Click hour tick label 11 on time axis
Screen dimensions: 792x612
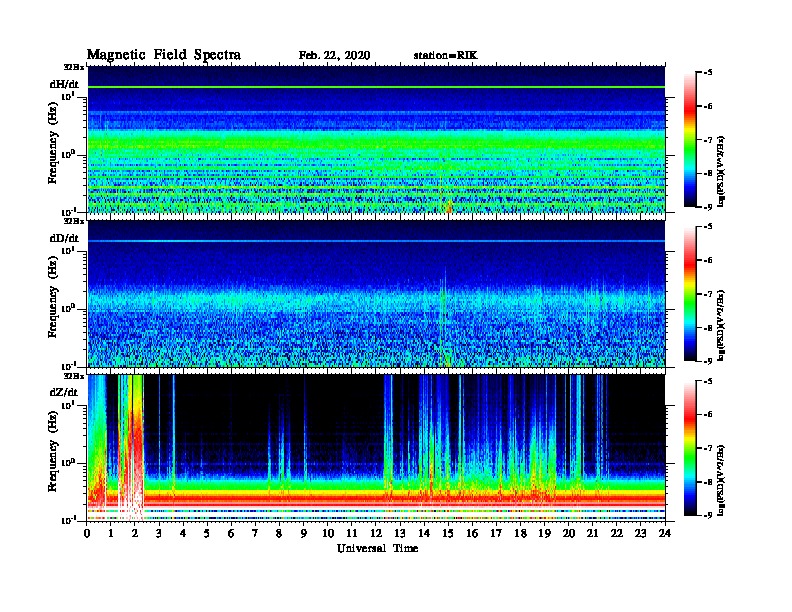pos(352,534)
